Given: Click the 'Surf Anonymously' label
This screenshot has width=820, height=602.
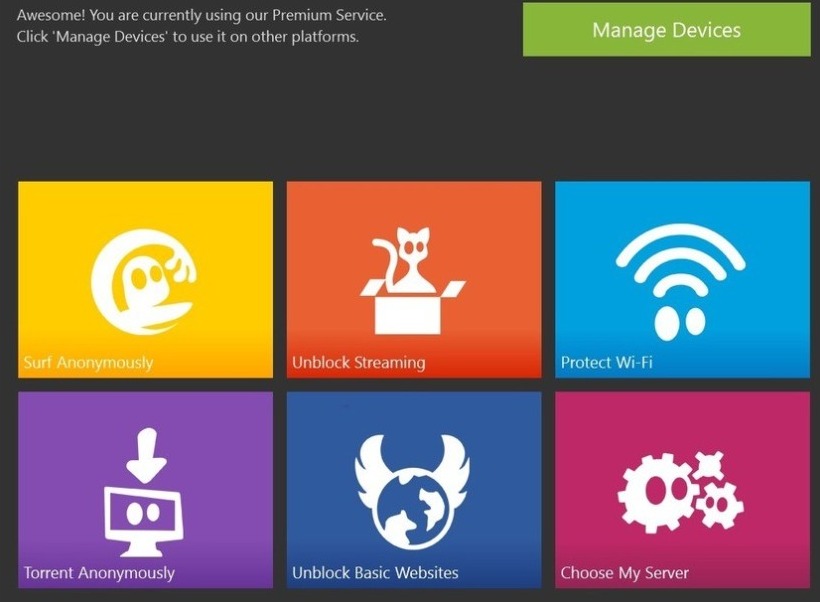Looking at the screenshot, I should pyautogui.click(x=88, y=362).
